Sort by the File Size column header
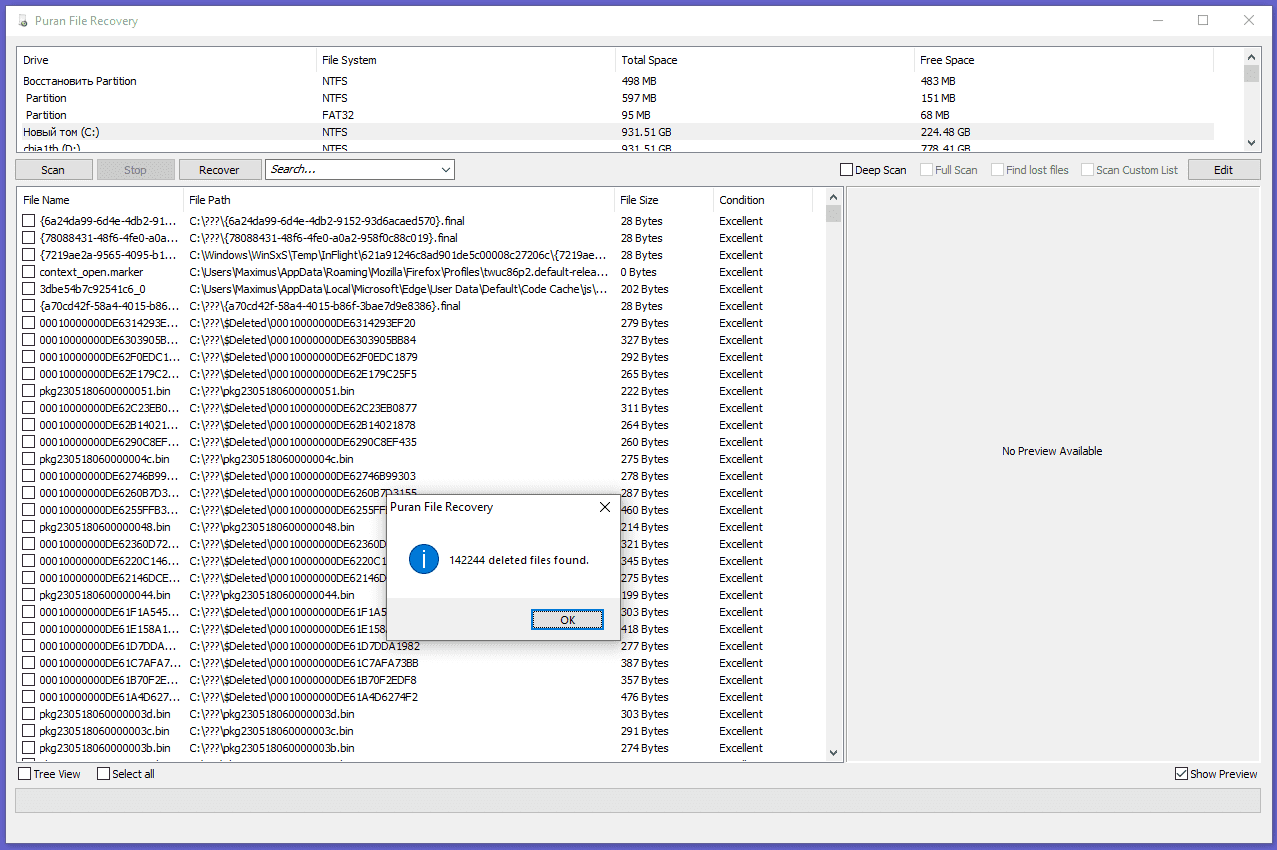The image size is (1277, 850). [x=664, y=200]
